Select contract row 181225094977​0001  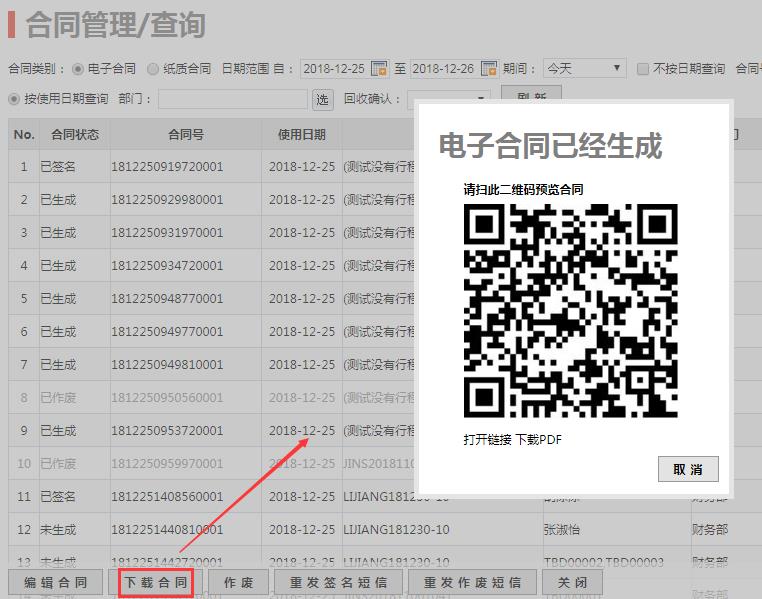tap(167, 332)
